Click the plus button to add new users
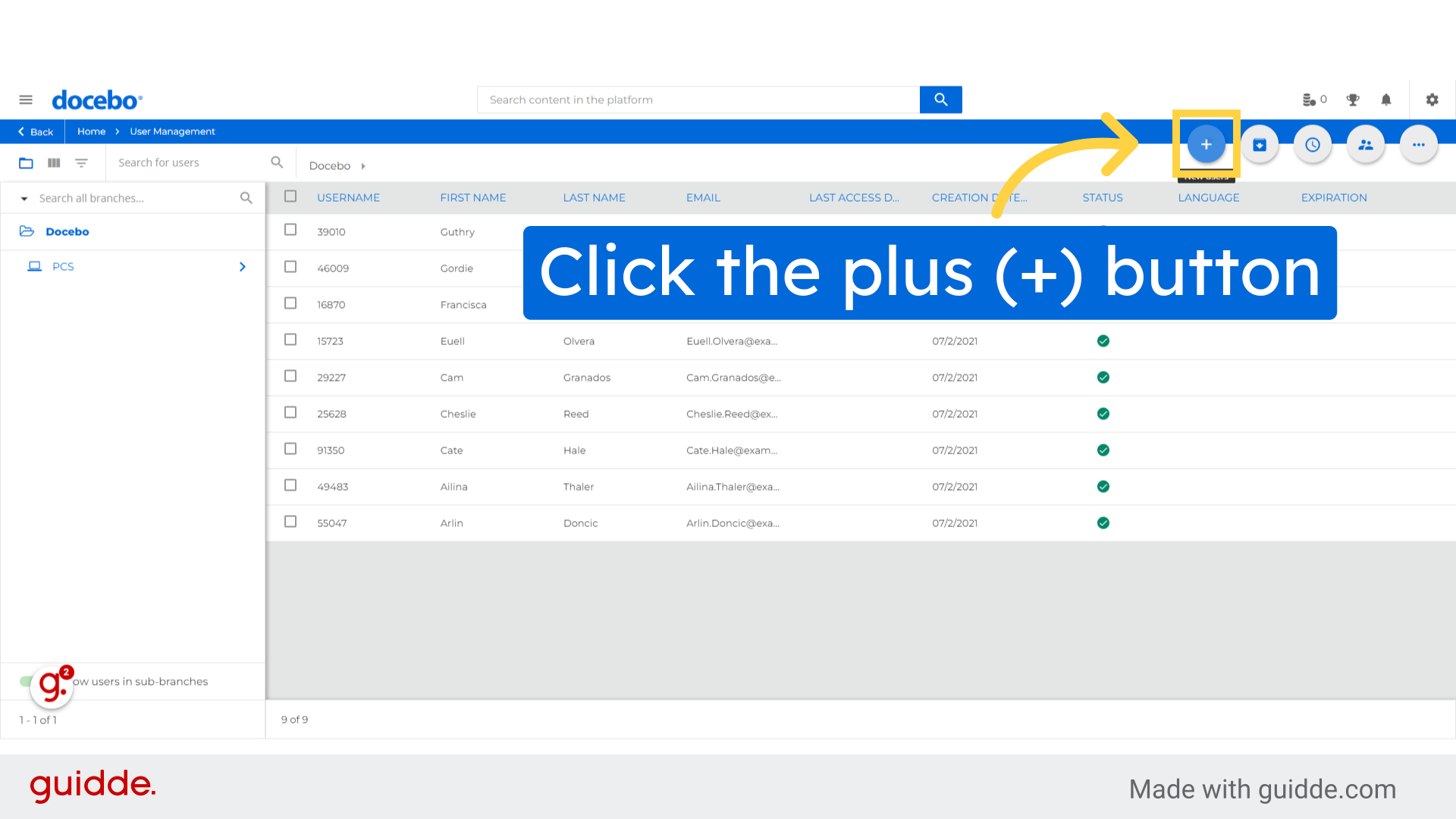 click(x=1206, y=144)
